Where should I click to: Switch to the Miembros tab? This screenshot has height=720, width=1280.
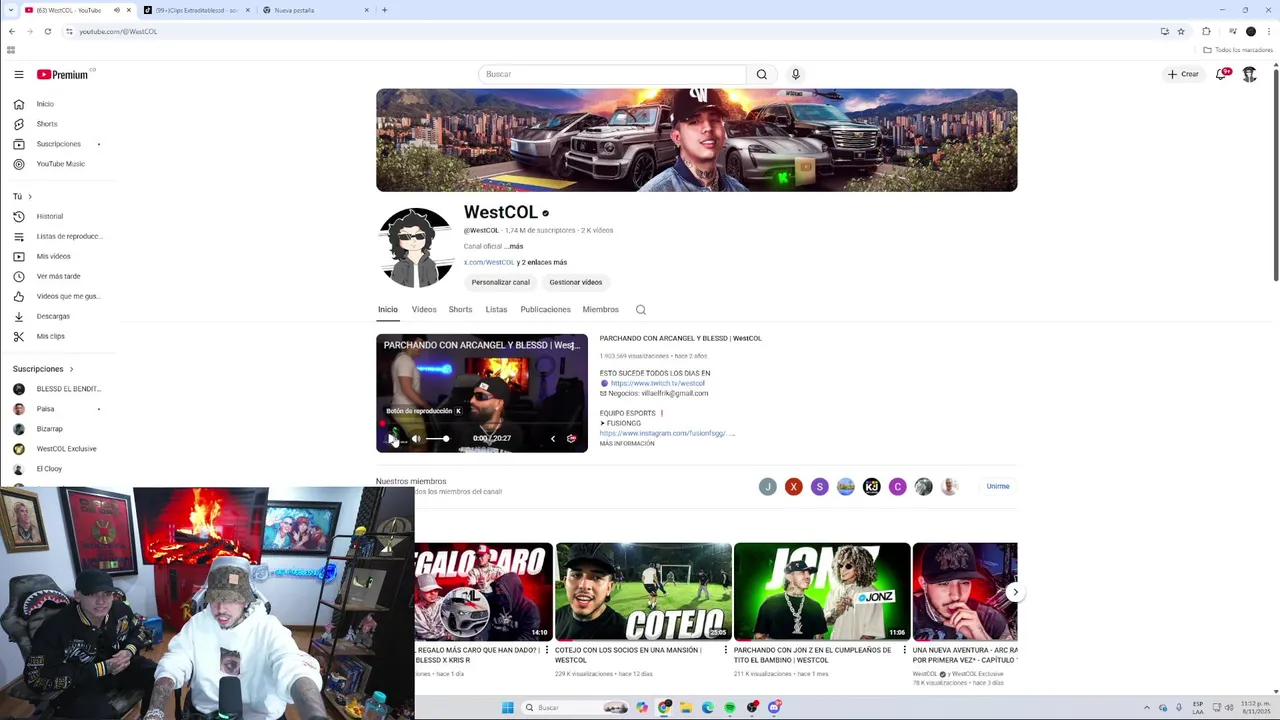[600, 310]
